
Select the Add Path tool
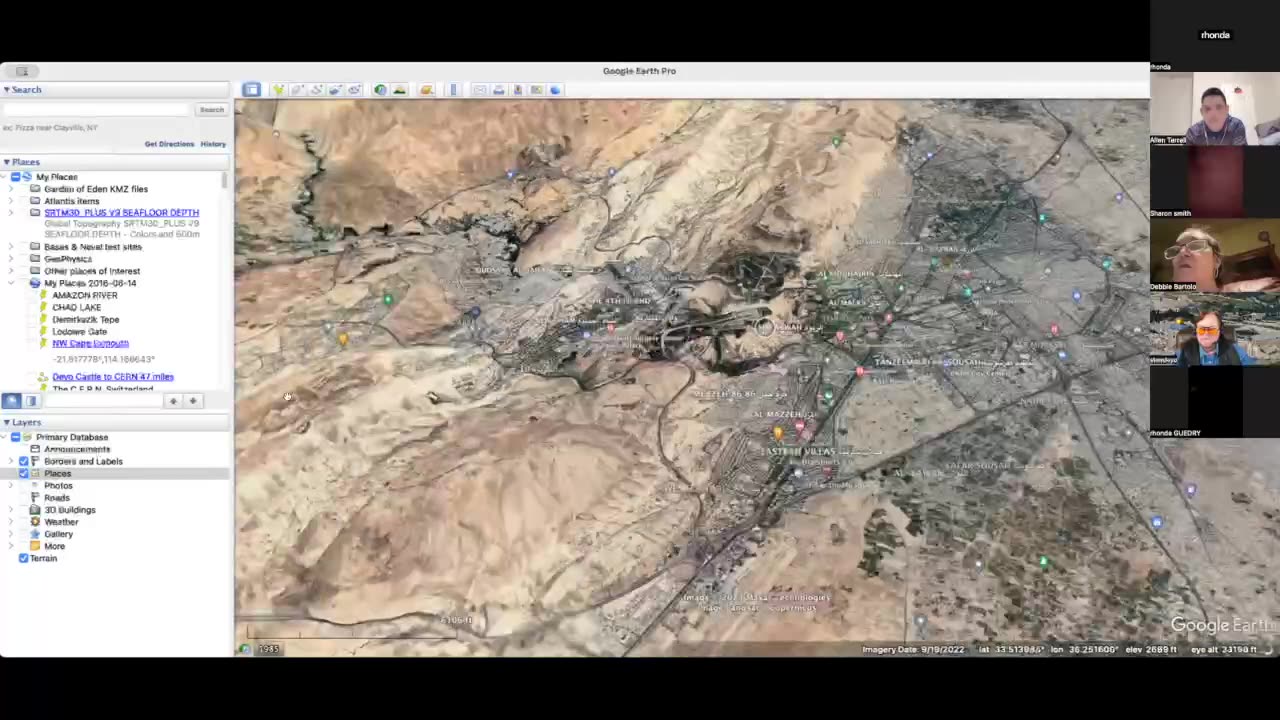316,90
